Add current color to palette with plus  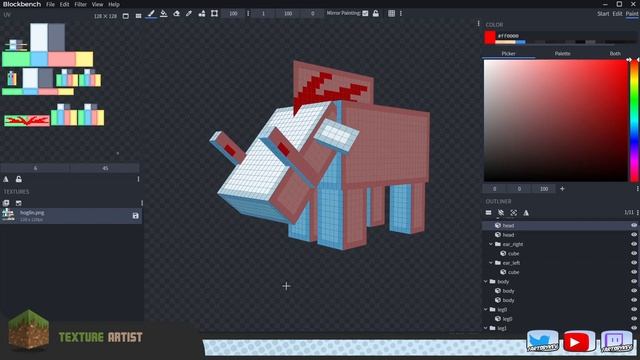pos(562,189)
